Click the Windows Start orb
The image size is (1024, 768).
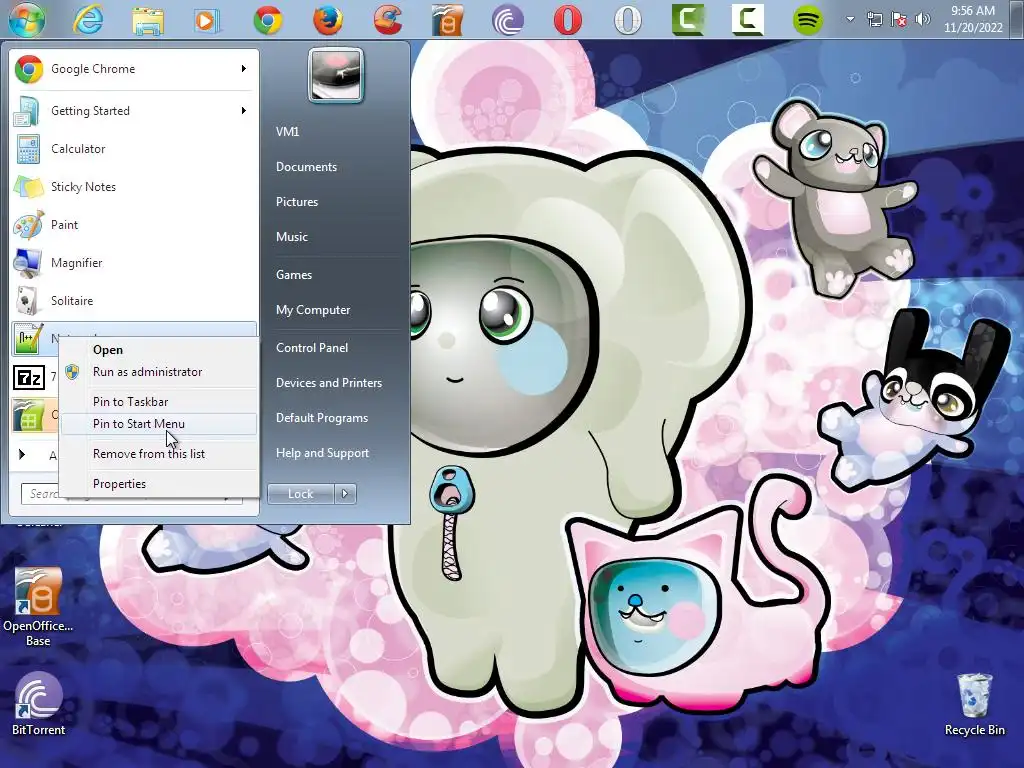[27, 18]
